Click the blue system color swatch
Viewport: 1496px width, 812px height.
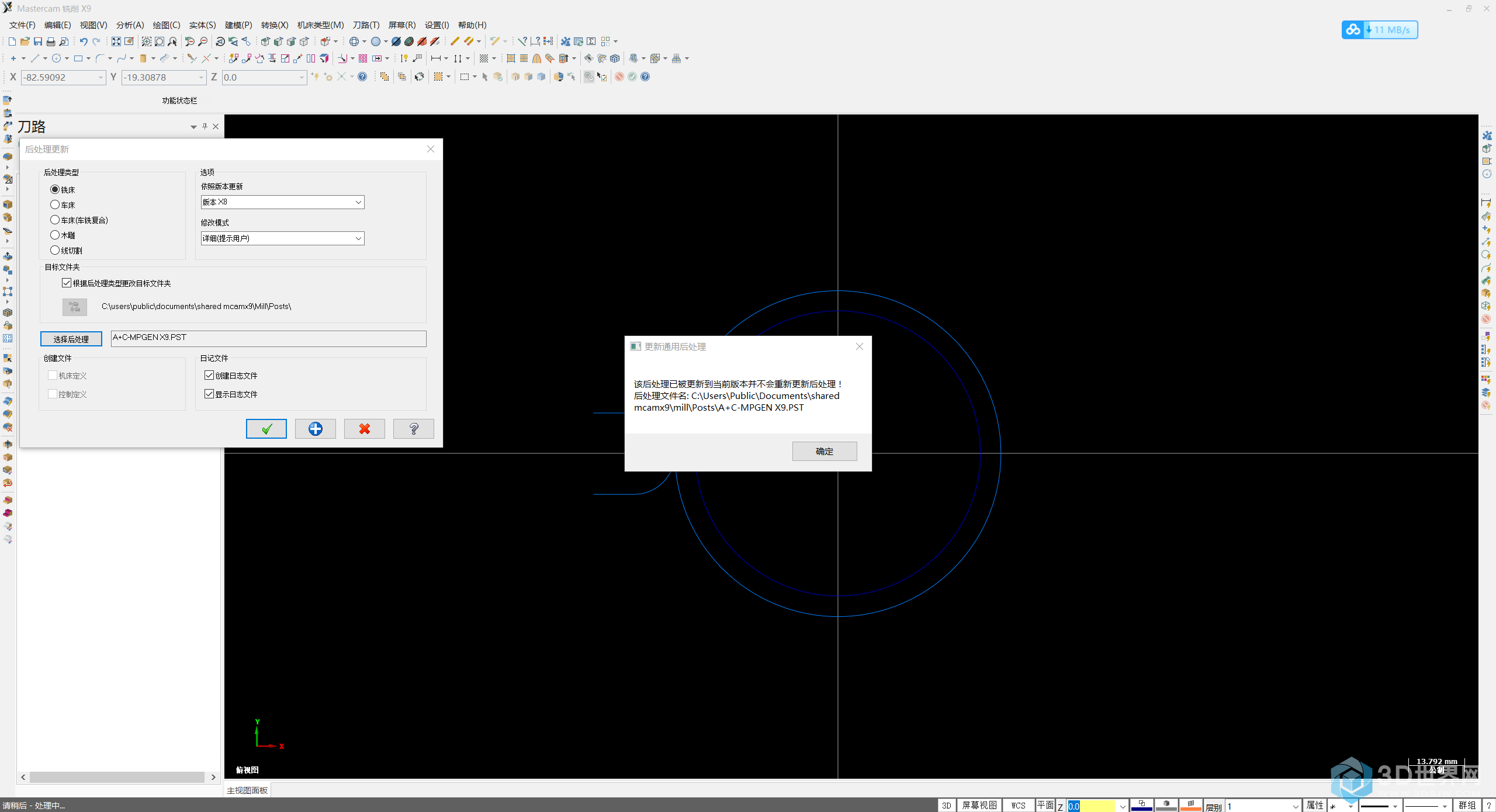pos(1142,806)
